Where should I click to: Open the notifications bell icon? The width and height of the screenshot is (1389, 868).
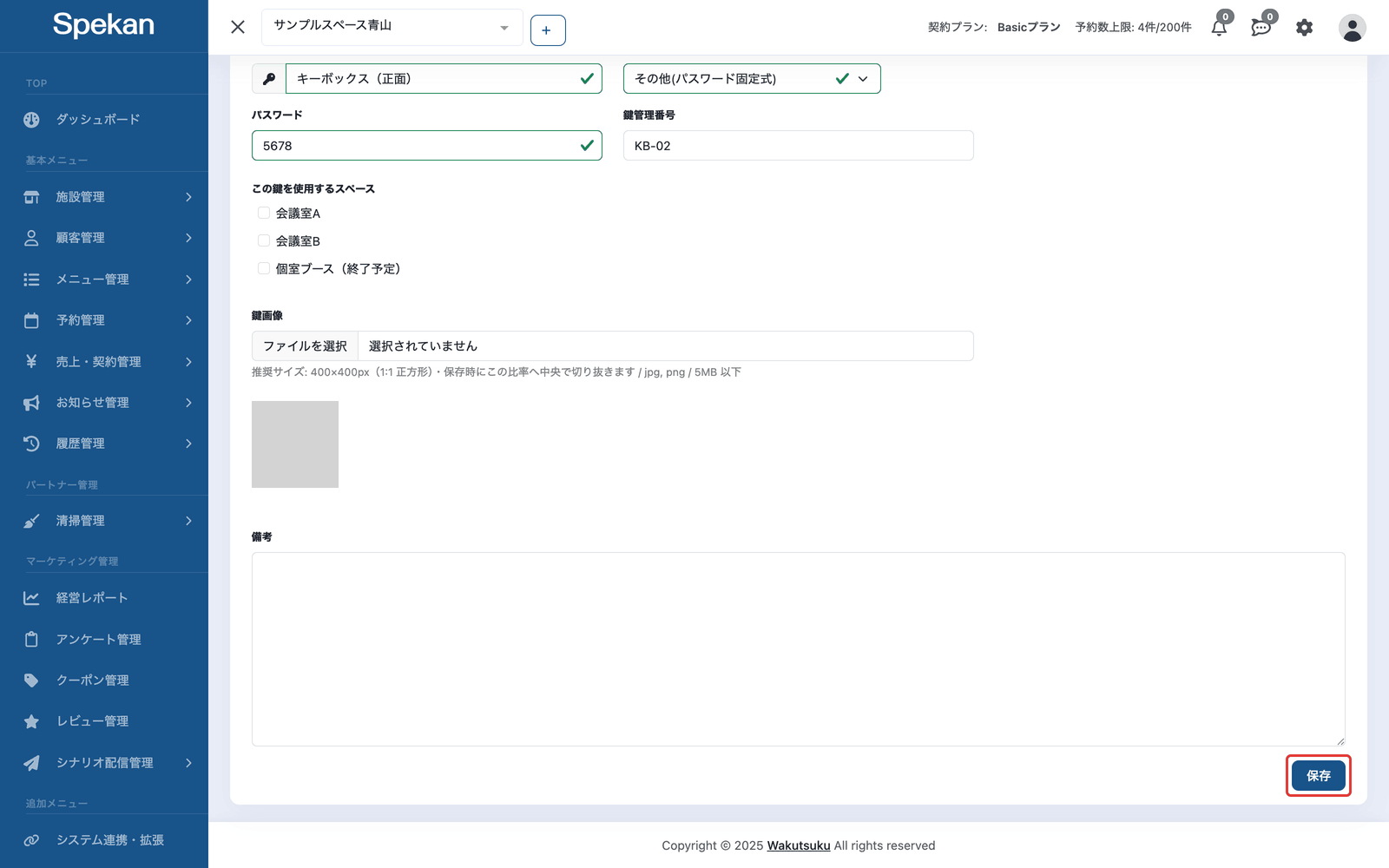[x=1220, y=27]
